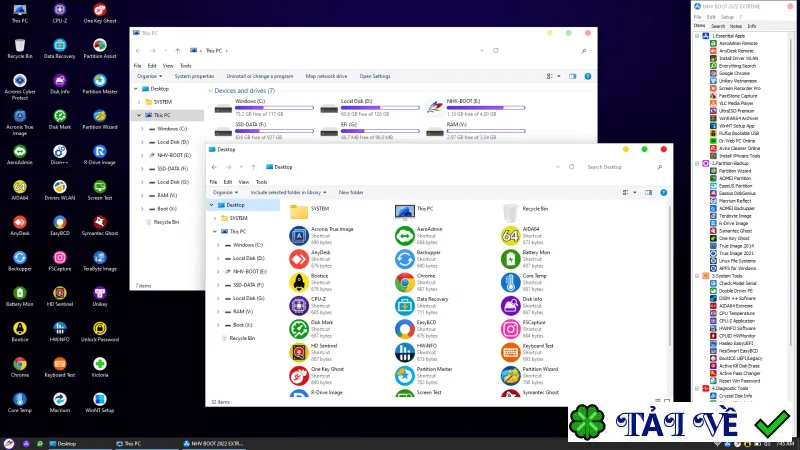Select Partition Wizard desktop shortcut
This screenshot has height=450, width=800.
pos(99,119)
